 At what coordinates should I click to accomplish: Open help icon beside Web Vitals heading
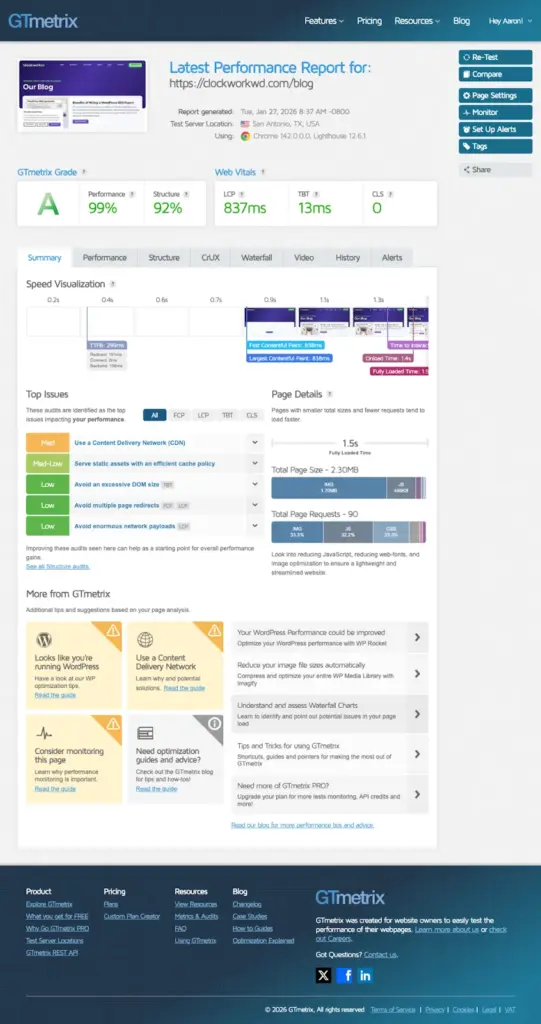(263, 172)
